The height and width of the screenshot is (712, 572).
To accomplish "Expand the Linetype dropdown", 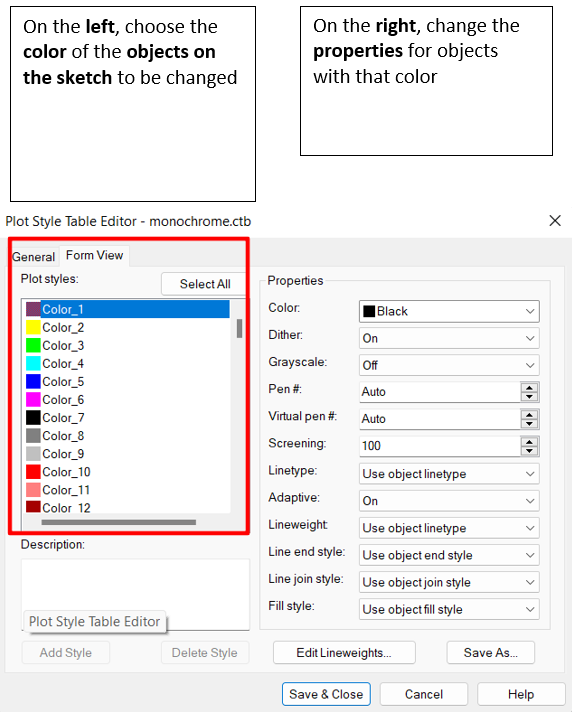I will [x=449, y=474].
